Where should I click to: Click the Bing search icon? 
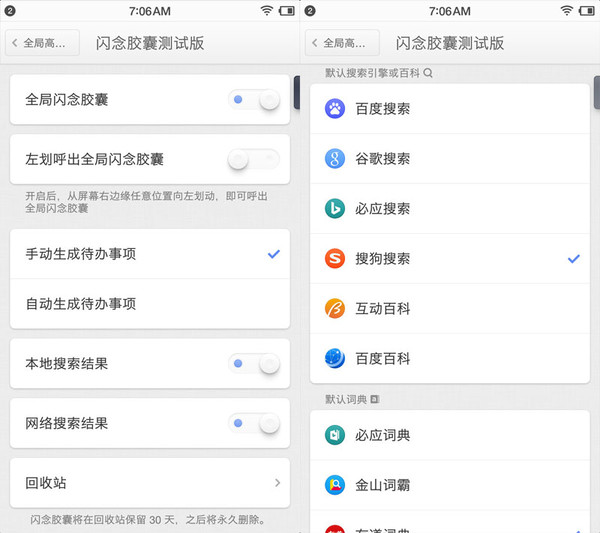335,209
